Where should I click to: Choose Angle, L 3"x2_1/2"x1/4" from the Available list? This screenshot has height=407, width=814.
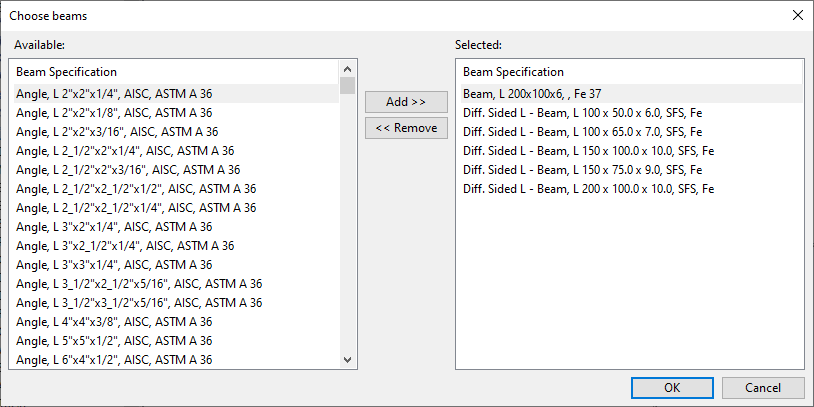(125, 246)
